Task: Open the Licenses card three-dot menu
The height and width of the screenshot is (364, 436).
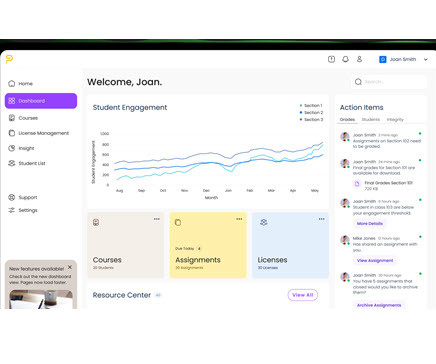Action: [x=321, y=219]
